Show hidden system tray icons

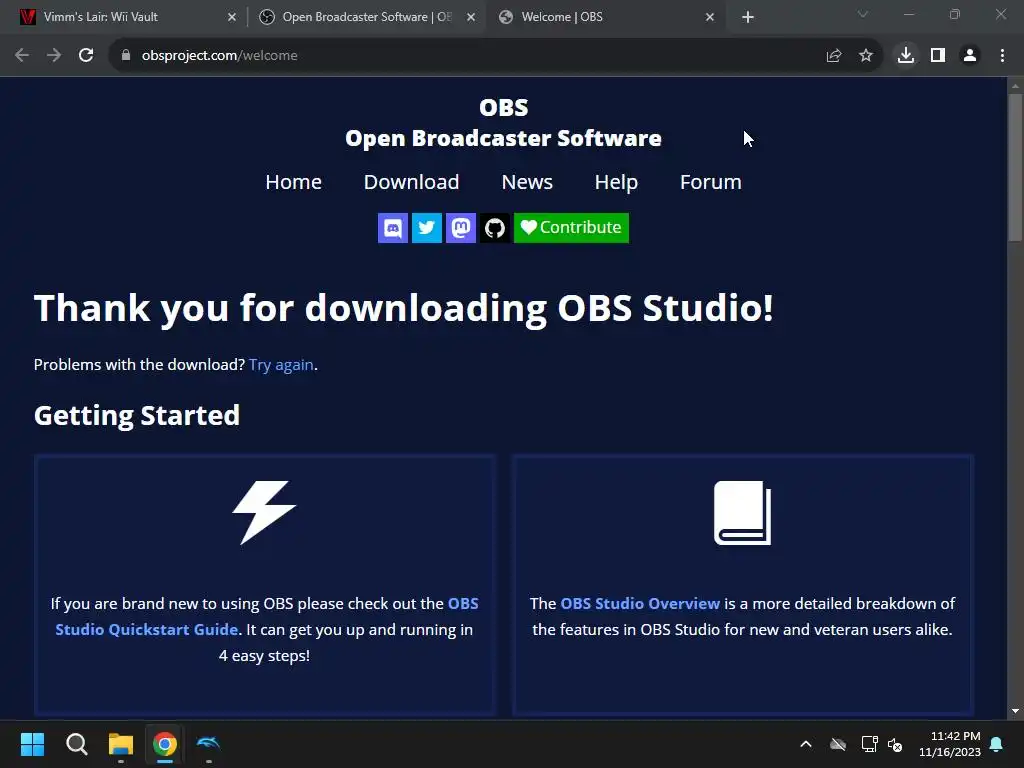coord(806,744)
